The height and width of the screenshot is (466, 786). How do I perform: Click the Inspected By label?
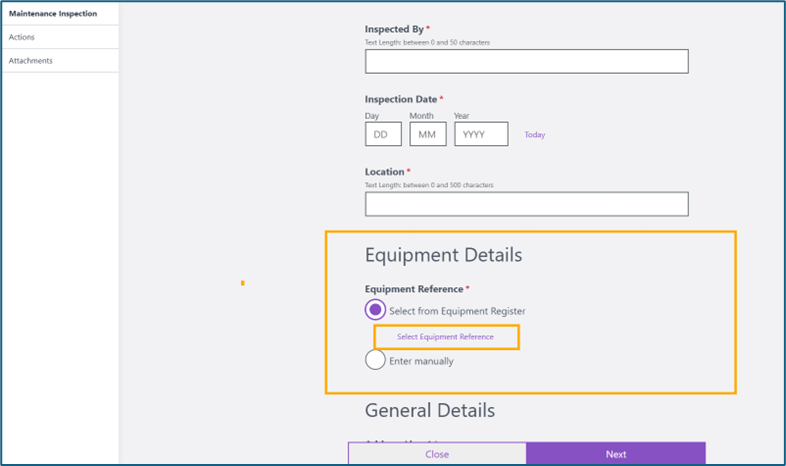coord(396,30)
